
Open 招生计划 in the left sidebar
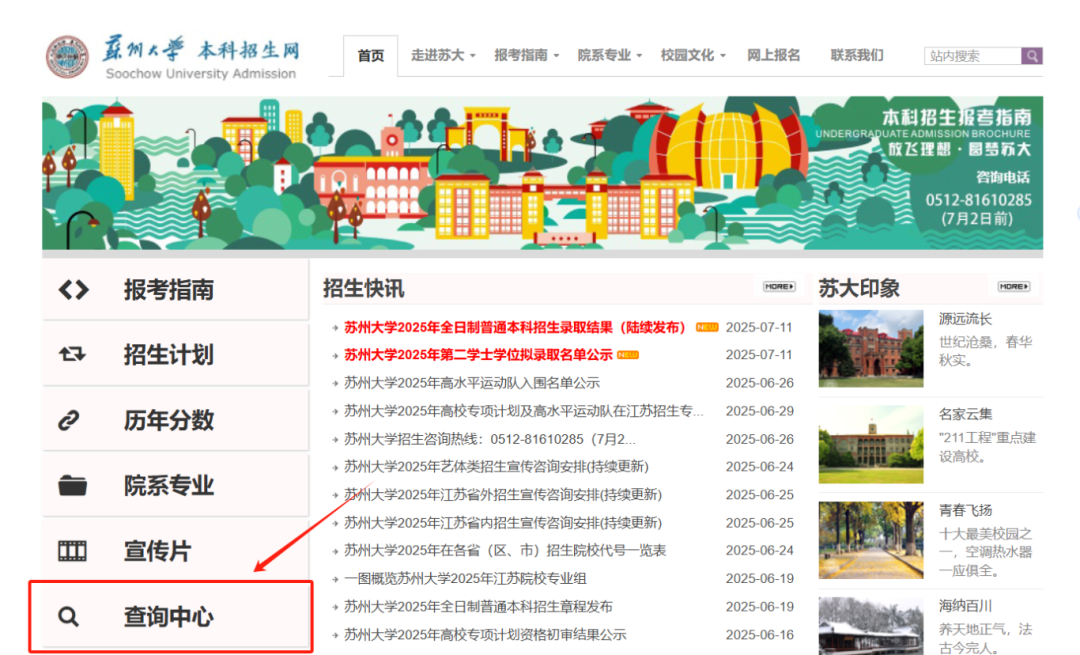[x=176, y=355]
